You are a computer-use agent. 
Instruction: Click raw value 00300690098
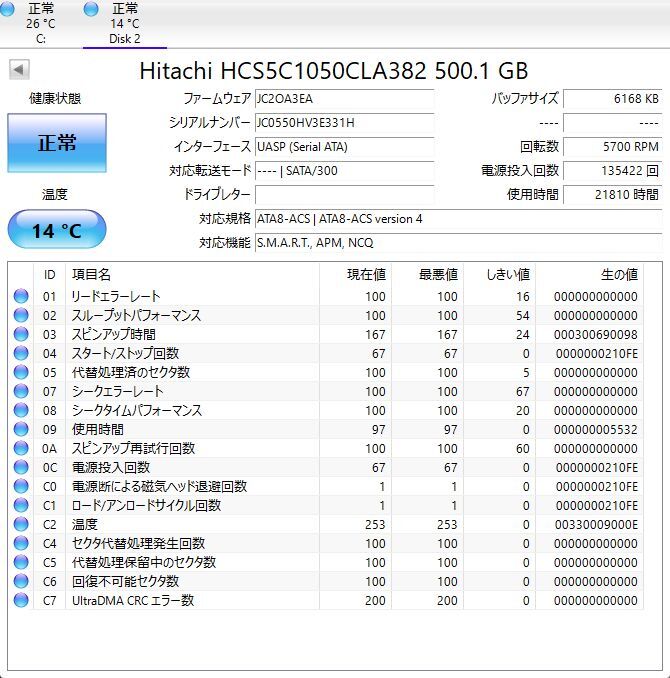click(x=596, y=335)
